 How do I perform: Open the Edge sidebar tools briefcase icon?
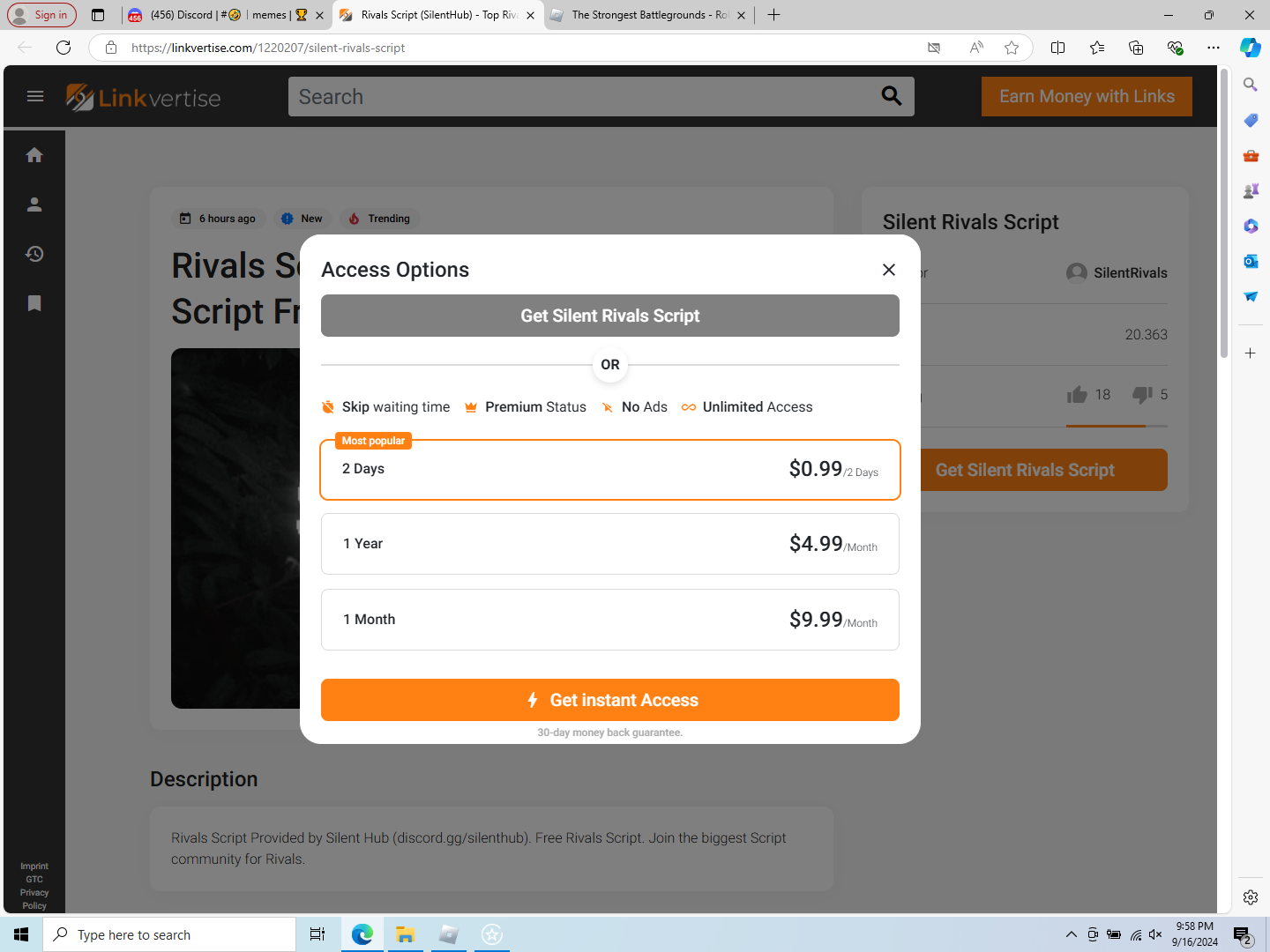point(1251,155)
